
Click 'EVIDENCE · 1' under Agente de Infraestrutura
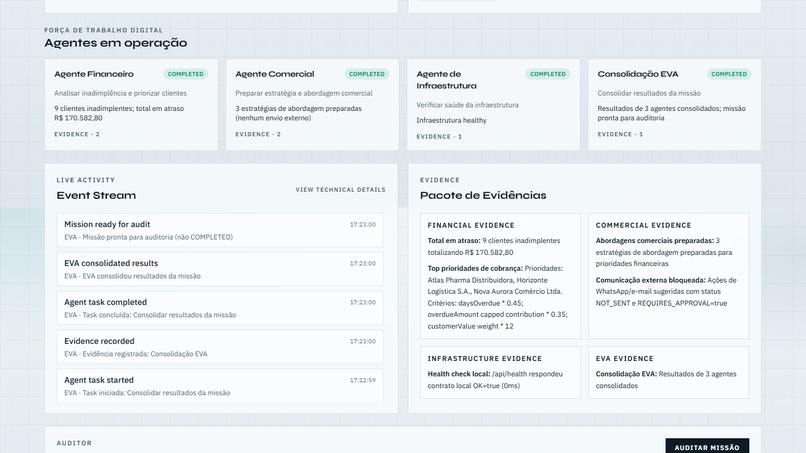tap(439, 137)
